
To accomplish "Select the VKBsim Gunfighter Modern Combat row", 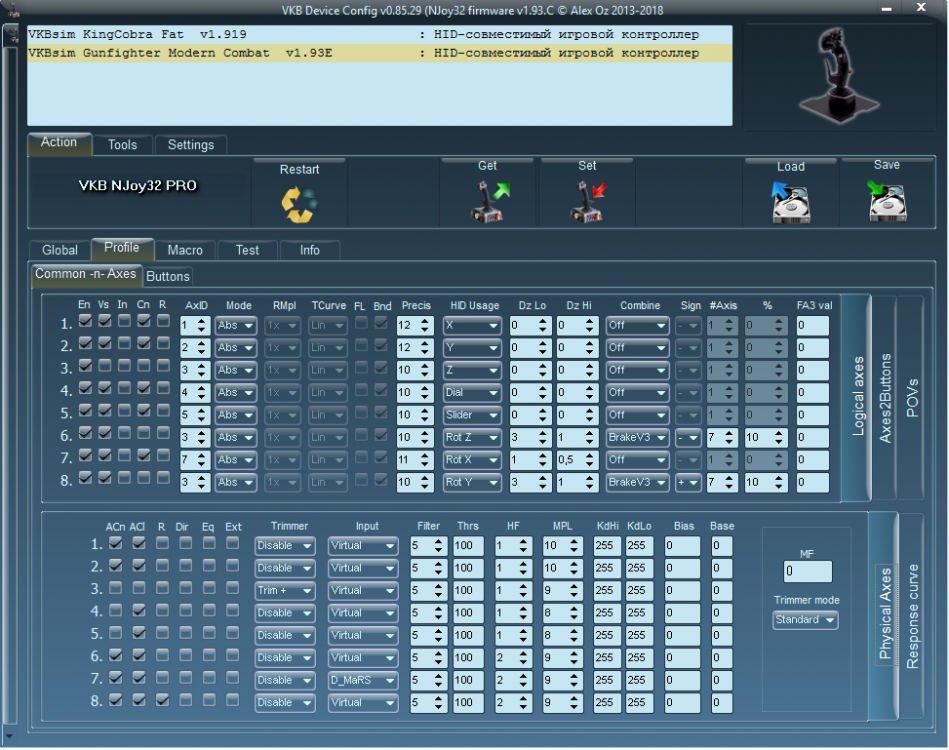I will [379, 53].
